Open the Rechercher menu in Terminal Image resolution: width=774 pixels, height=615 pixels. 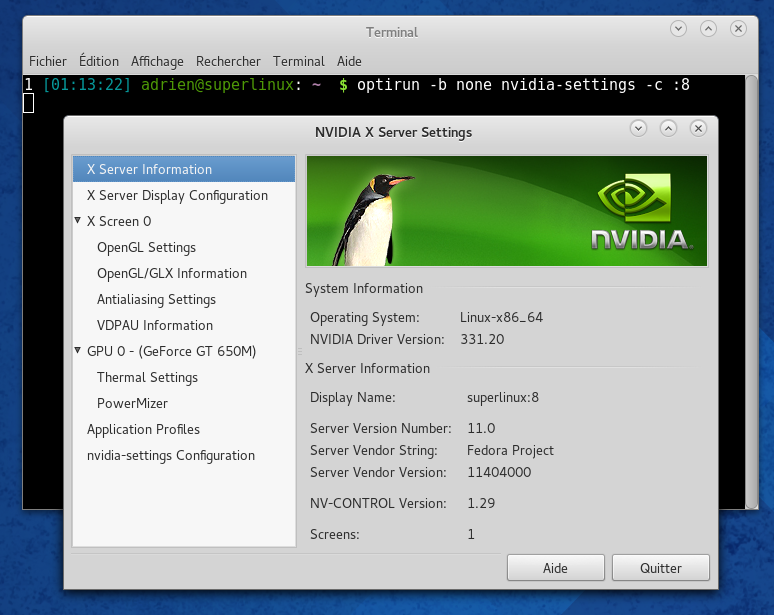[228, 61]
